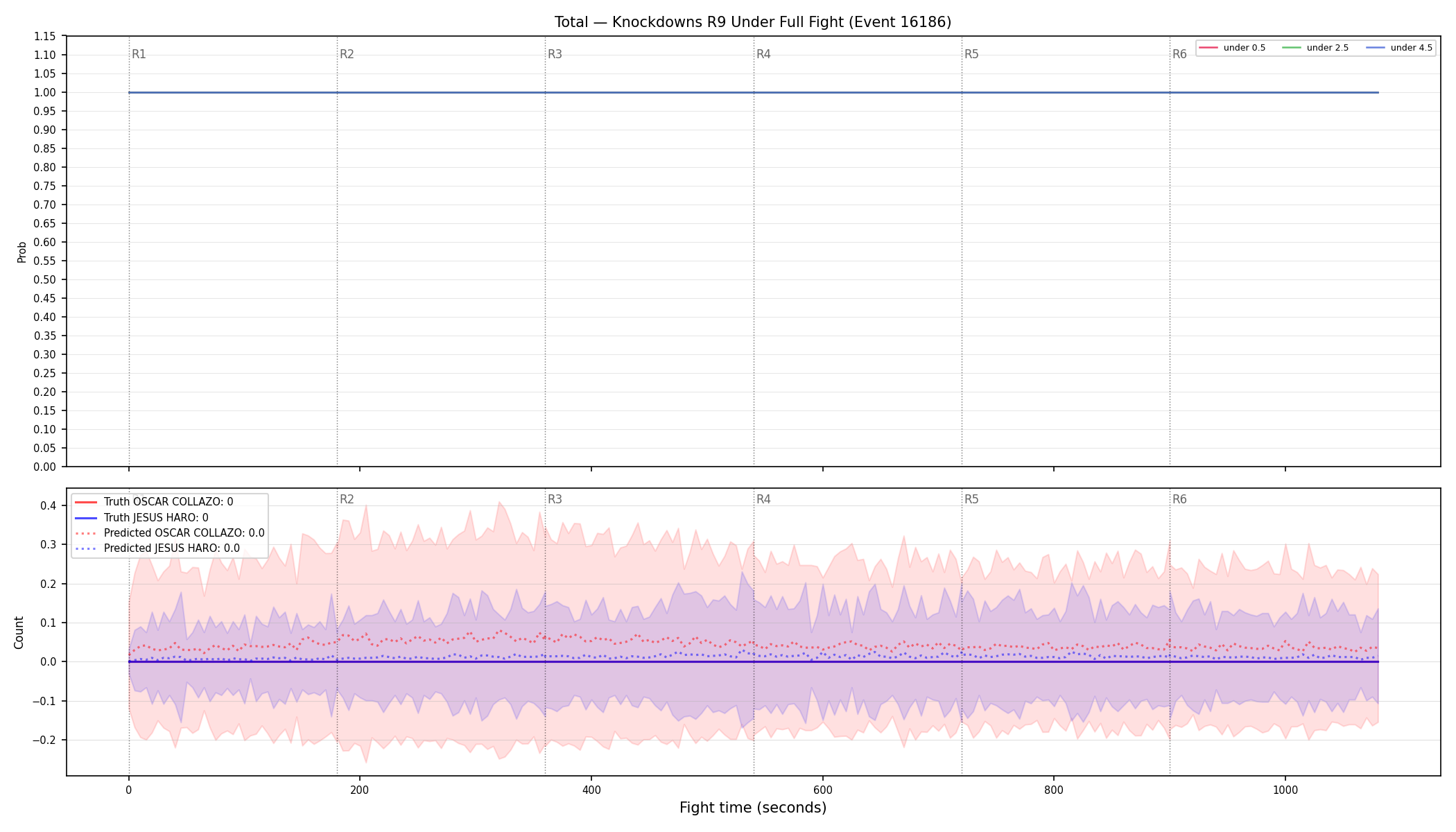Click the 0.50 tick on the Prob axis
This screenshot has width=1456, height=832.
point(45,279)
